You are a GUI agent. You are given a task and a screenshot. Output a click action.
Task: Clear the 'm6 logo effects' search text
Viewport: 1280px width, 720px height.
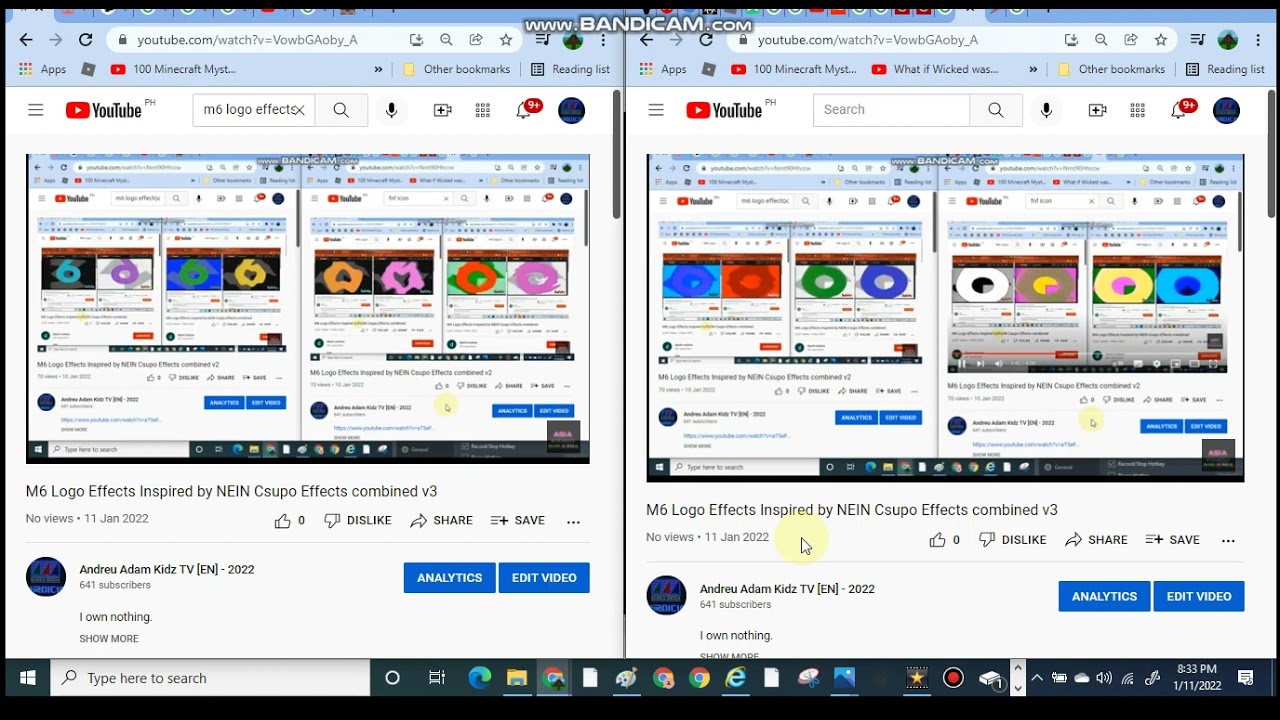pos(298,110)
